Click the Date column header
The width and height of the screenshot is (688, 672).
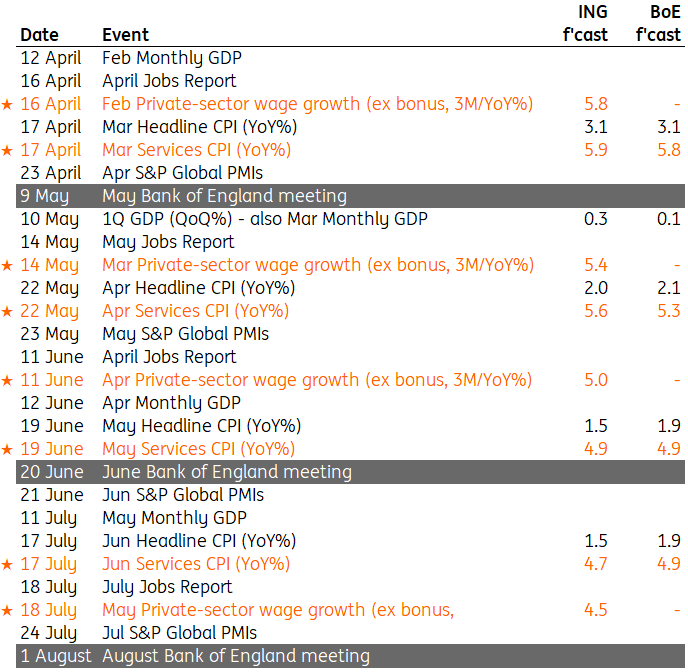[39, 36]
